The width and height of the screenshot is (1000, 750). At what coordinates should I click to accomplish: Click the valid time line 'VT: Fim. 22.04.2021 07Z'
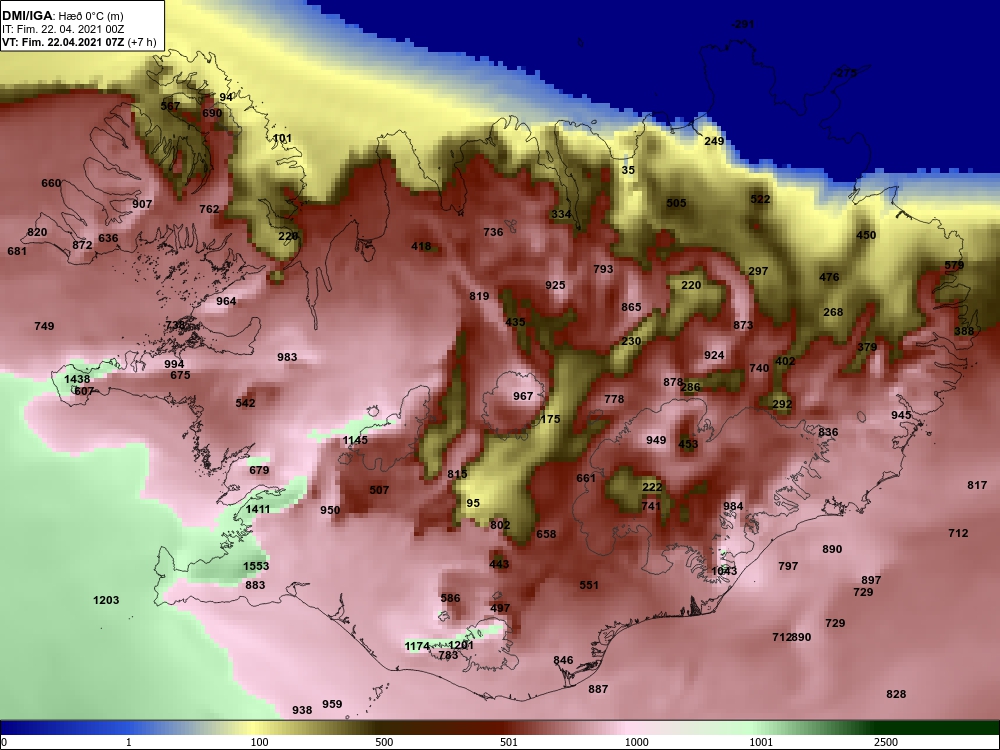coord(63,43)
